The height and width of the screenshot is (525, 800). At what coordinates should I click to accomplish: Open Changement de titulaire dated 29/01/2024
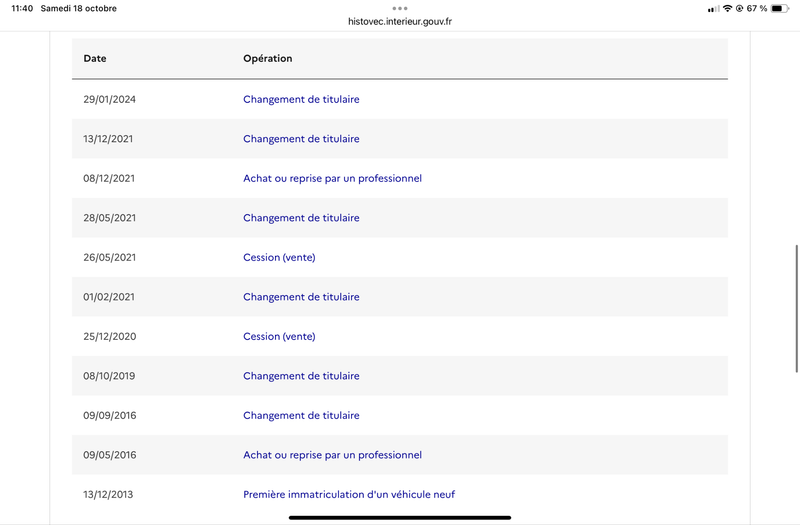pyautogui.click(x=301, y=99)
